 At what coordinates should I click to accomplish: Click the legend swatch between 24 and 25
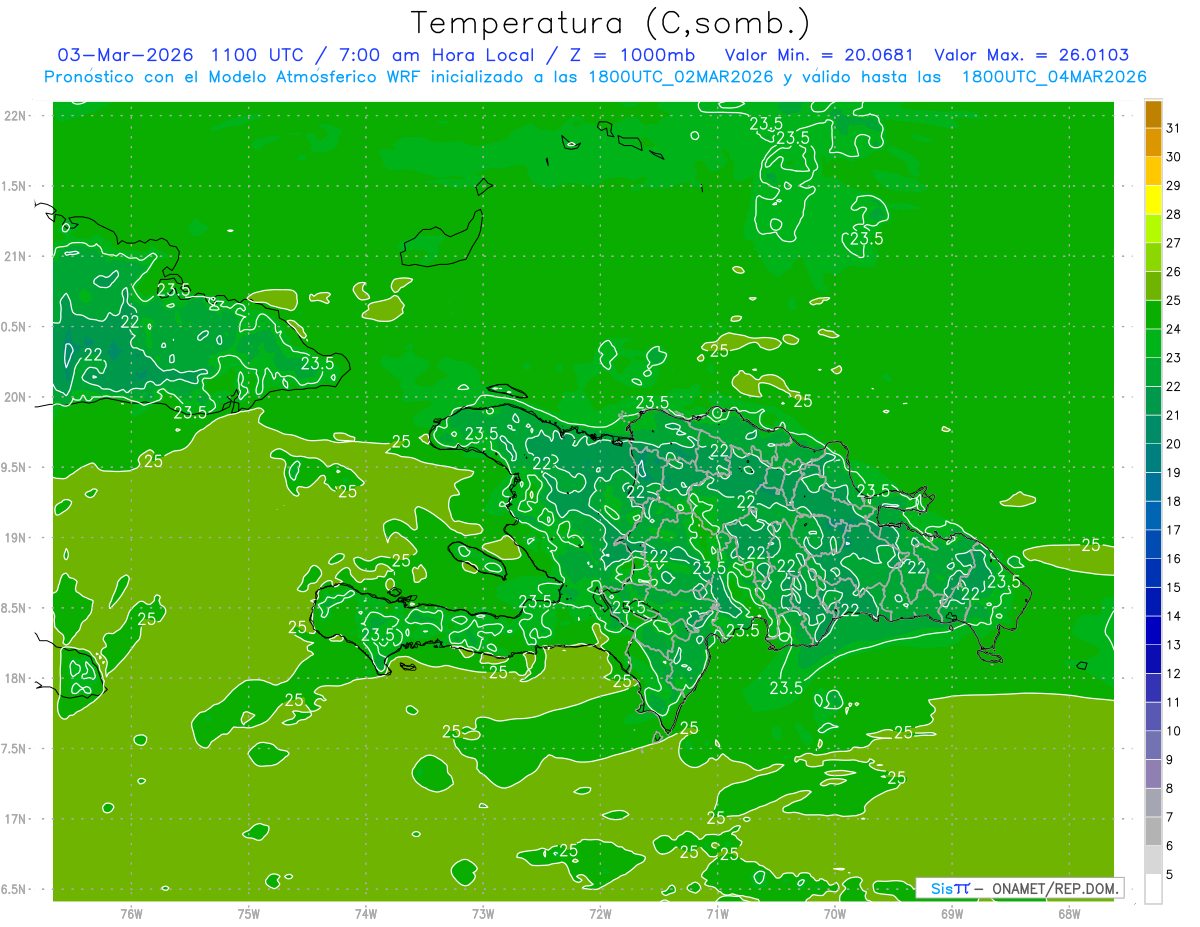pyautogui.click(x=1153, y=315)
